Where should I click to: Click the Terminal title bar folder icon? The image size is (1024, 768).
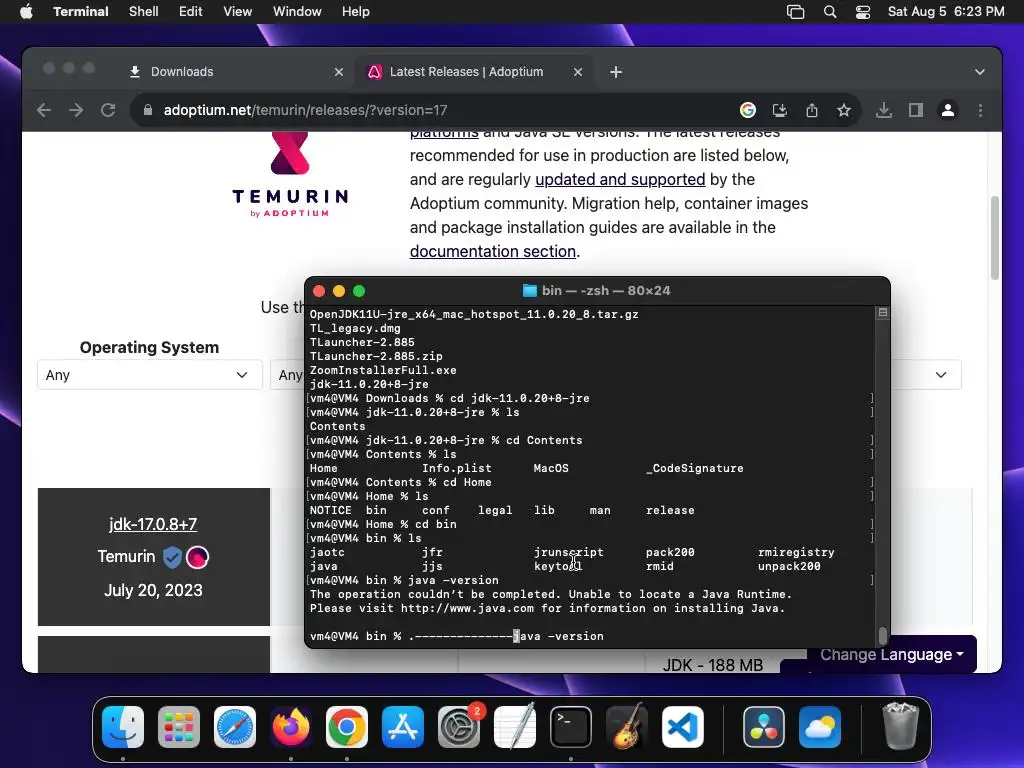click(x=530, y=291)
